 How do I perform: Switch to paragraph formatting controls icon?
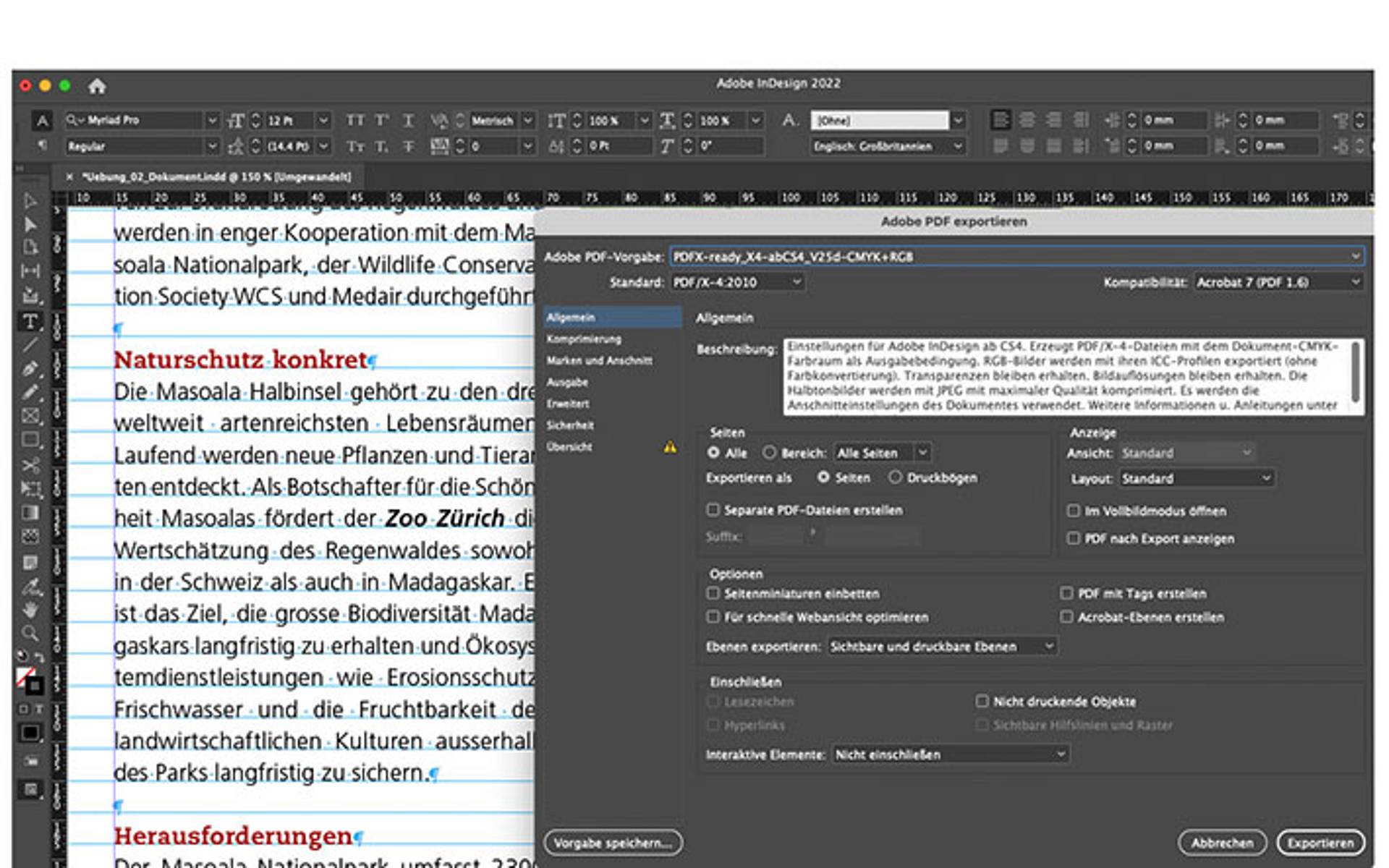tap(43, 146)
